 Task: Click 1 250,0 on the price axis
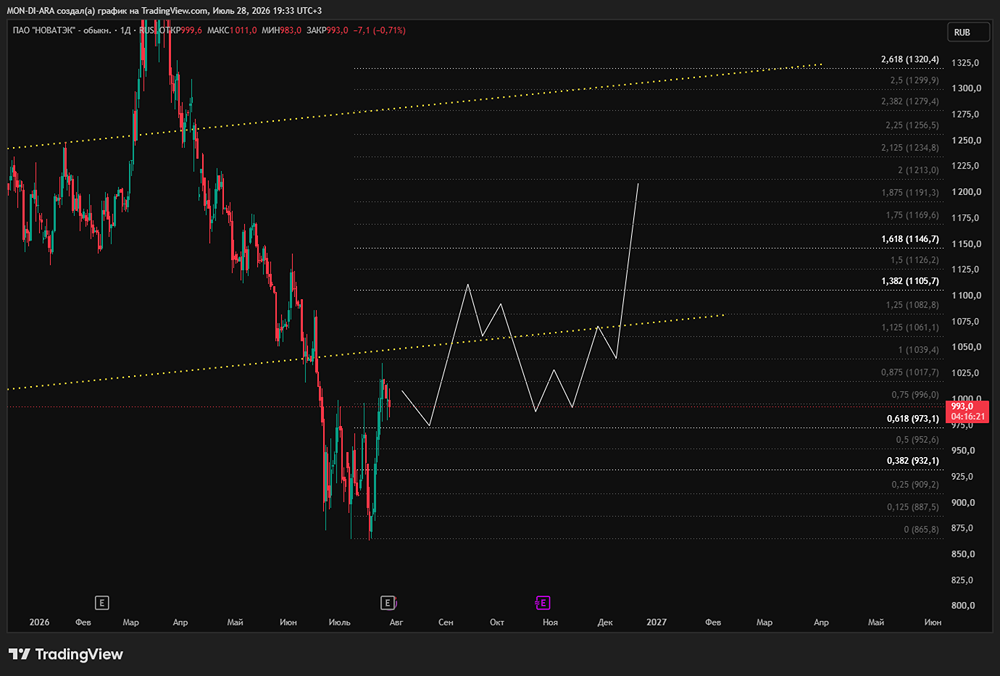(966, 140)
